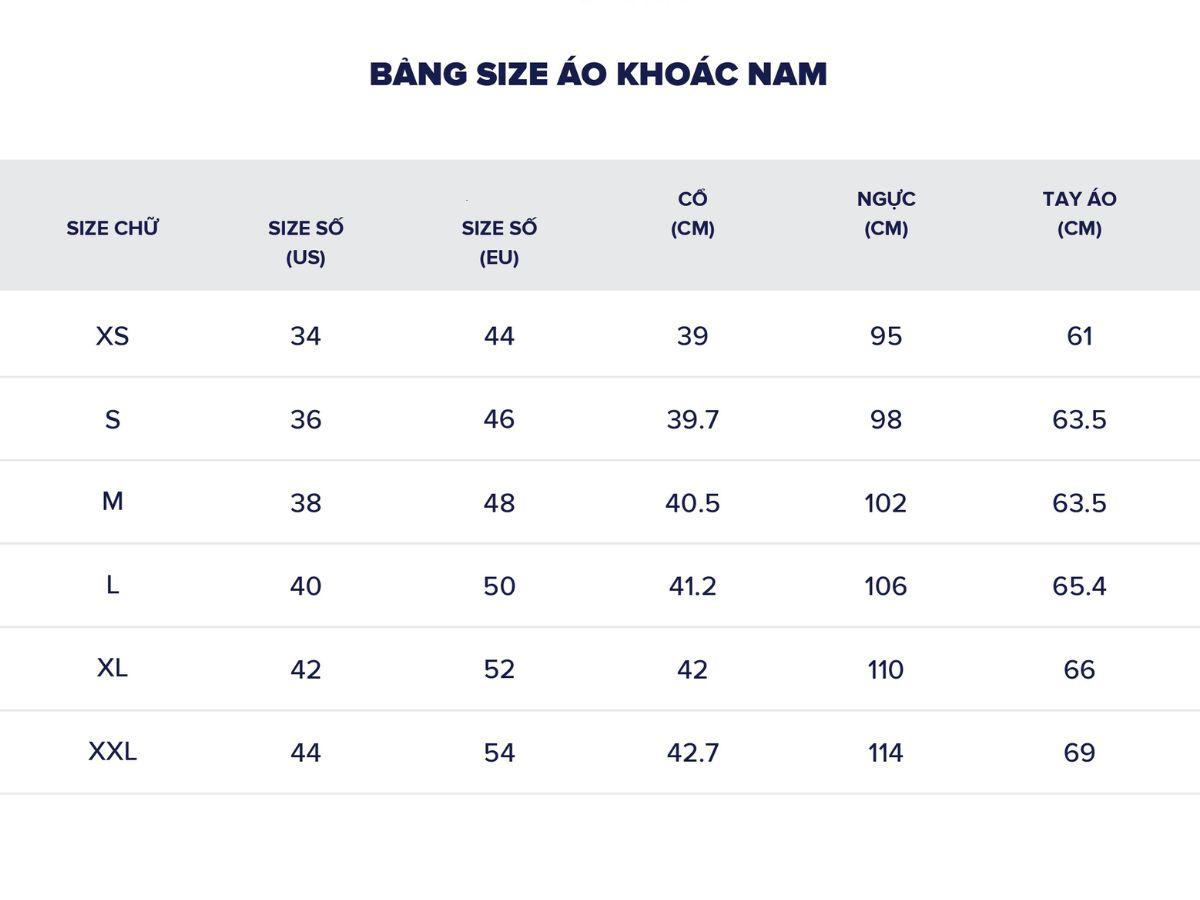This screenshot has width=1200, height=900.
Task: Click the 39.7 neck measurement cell
Action: (692, 419)
